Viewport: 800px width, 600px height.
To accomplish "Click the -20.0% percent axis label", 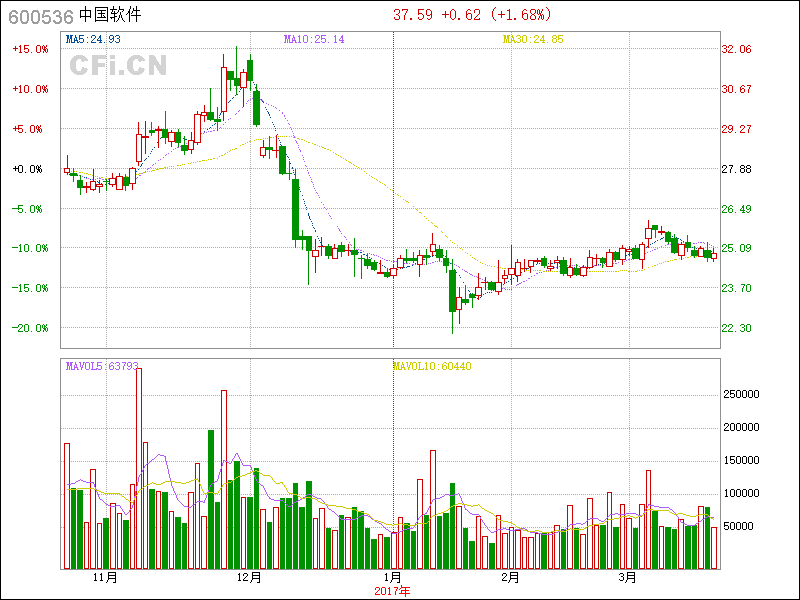I will click(29, 328).
